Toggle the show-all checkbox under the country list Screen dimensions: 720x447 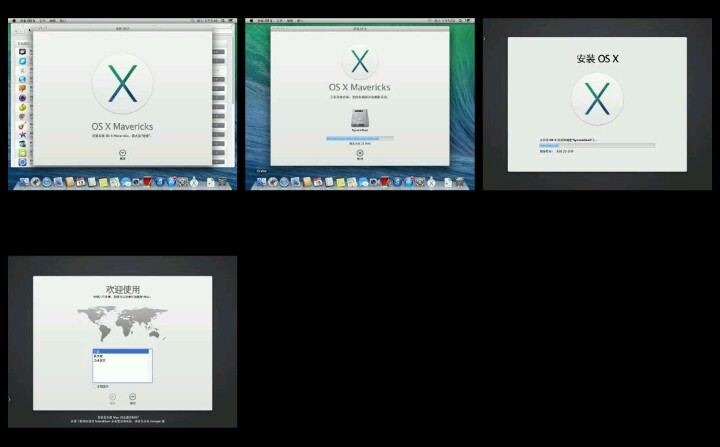(x=95, y=386)
